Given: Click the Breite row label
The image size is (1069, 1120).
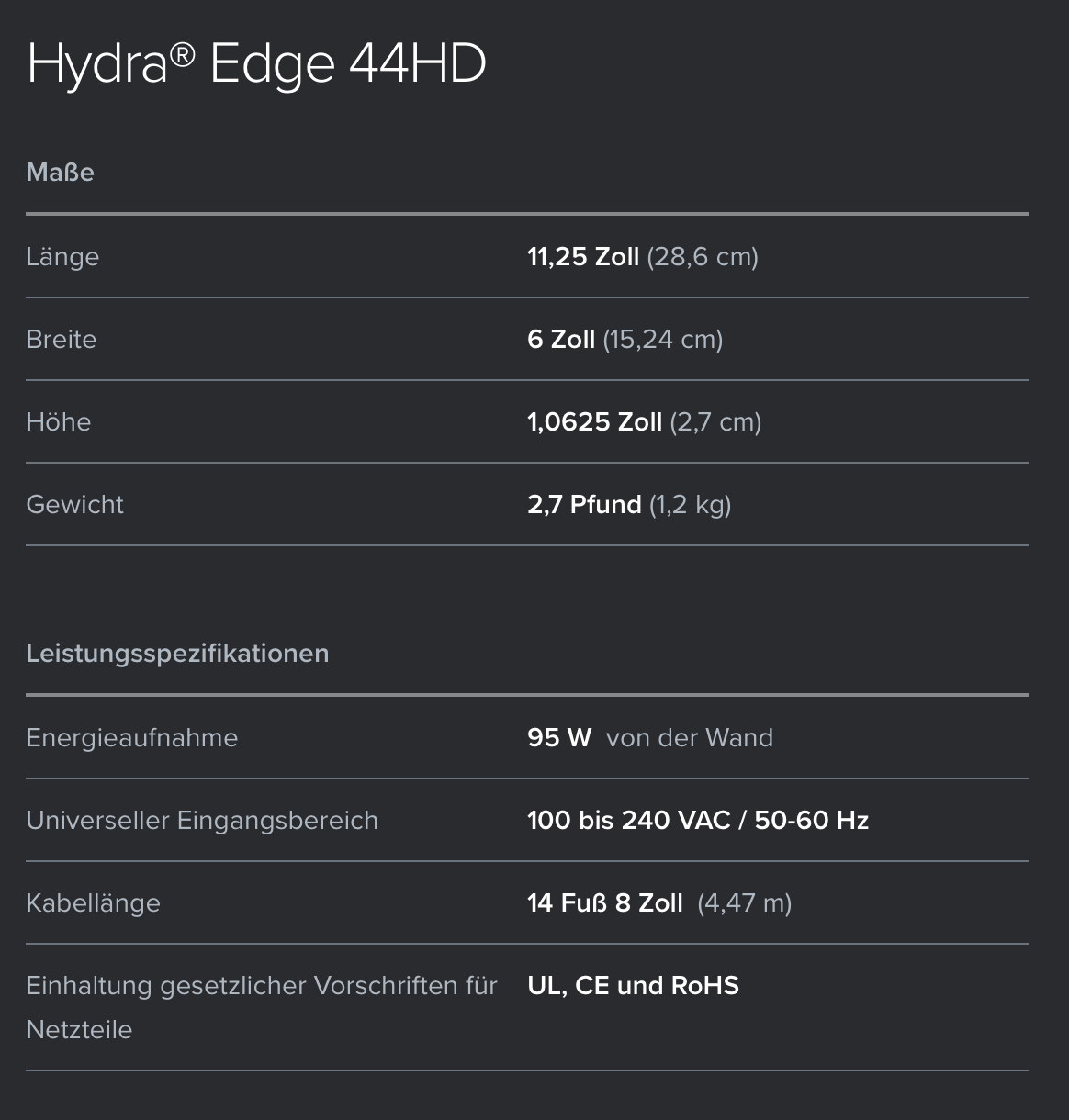Looking at the screenshot, I should [x=62, y=340].
